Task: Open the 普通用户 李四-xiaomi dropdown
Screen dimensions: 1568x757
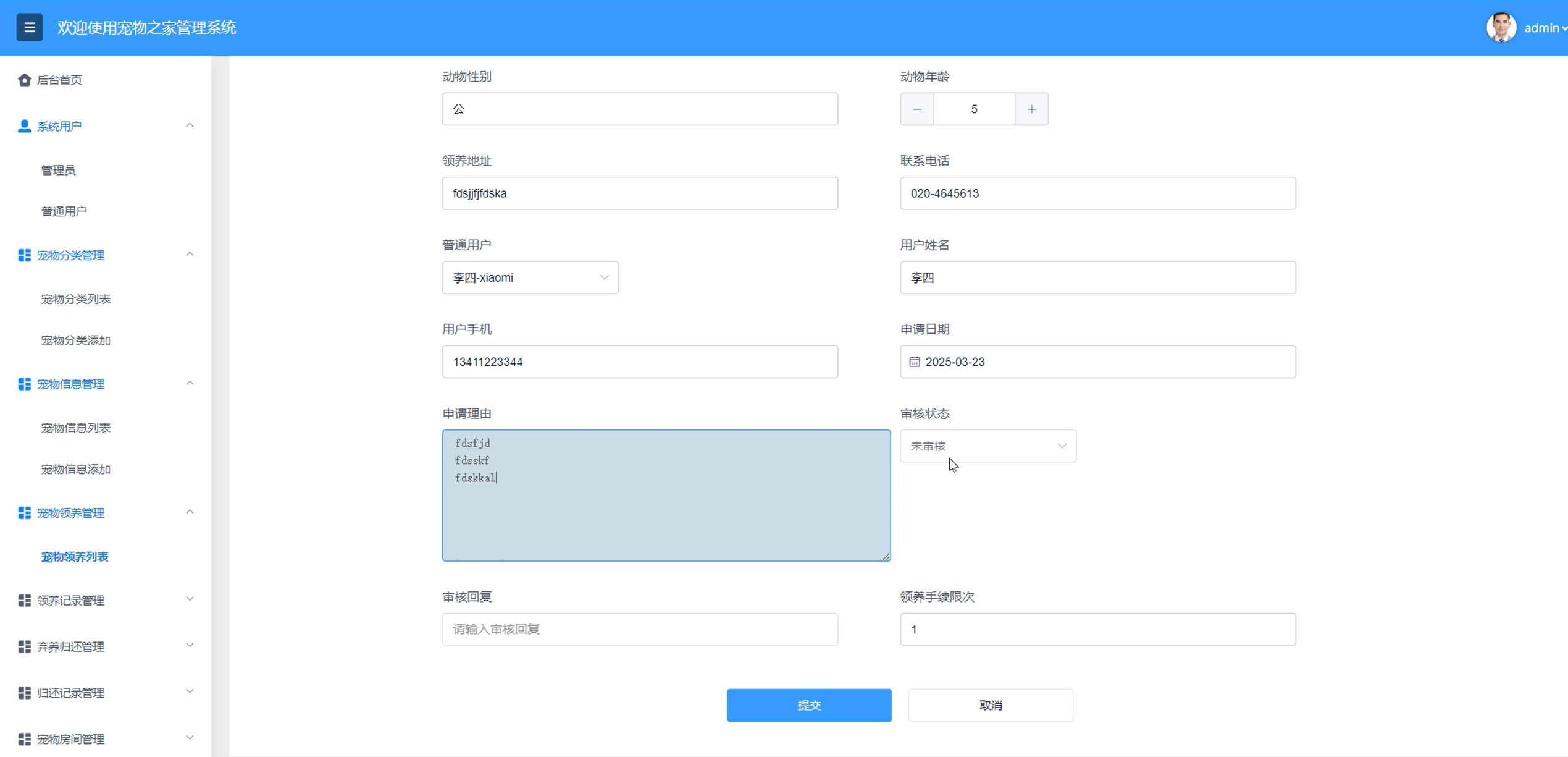Action: (x=530, y=277)
